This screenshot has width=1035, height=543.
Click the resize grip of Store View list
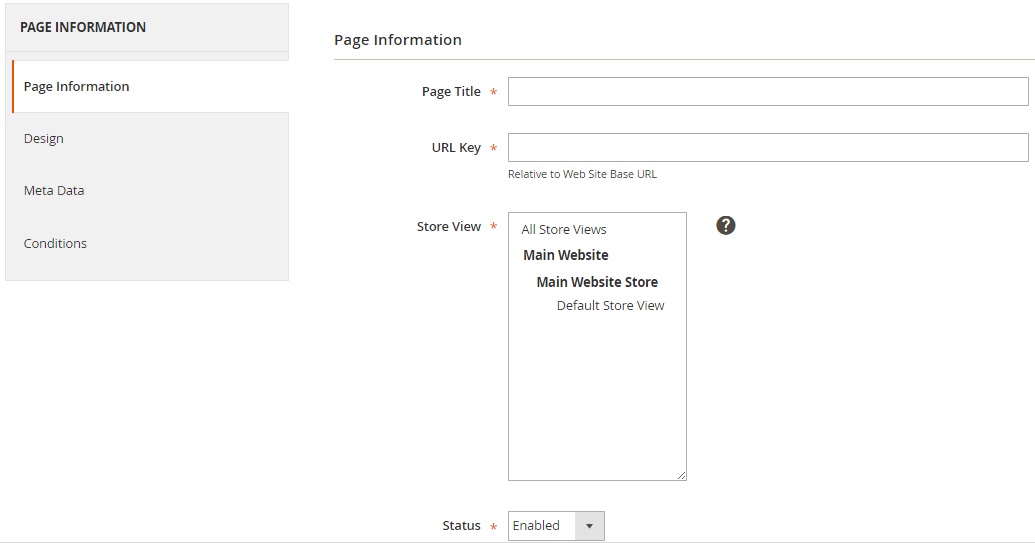coord(681,475)
